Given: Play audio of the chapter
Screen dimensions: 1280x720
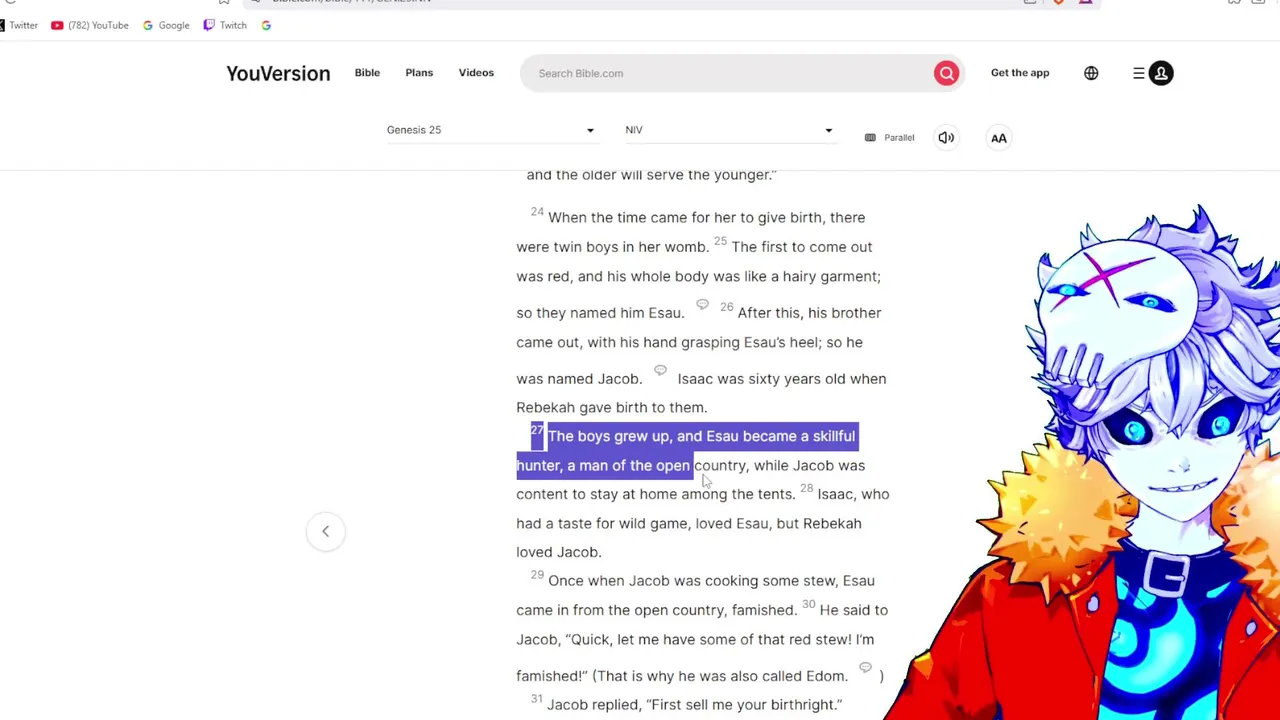Looking at the screenshot, I should coord(946,138).
